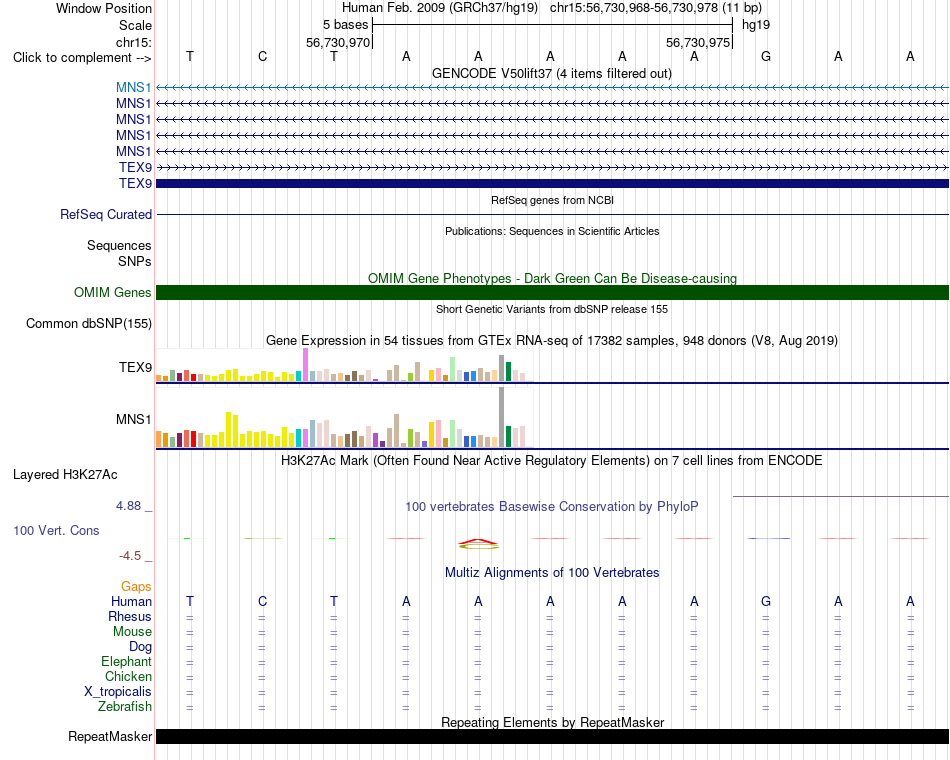This screenshot has height=760, width=950.
Task: Open the GTEx Gene Expression track title
Action: point(552,341)
